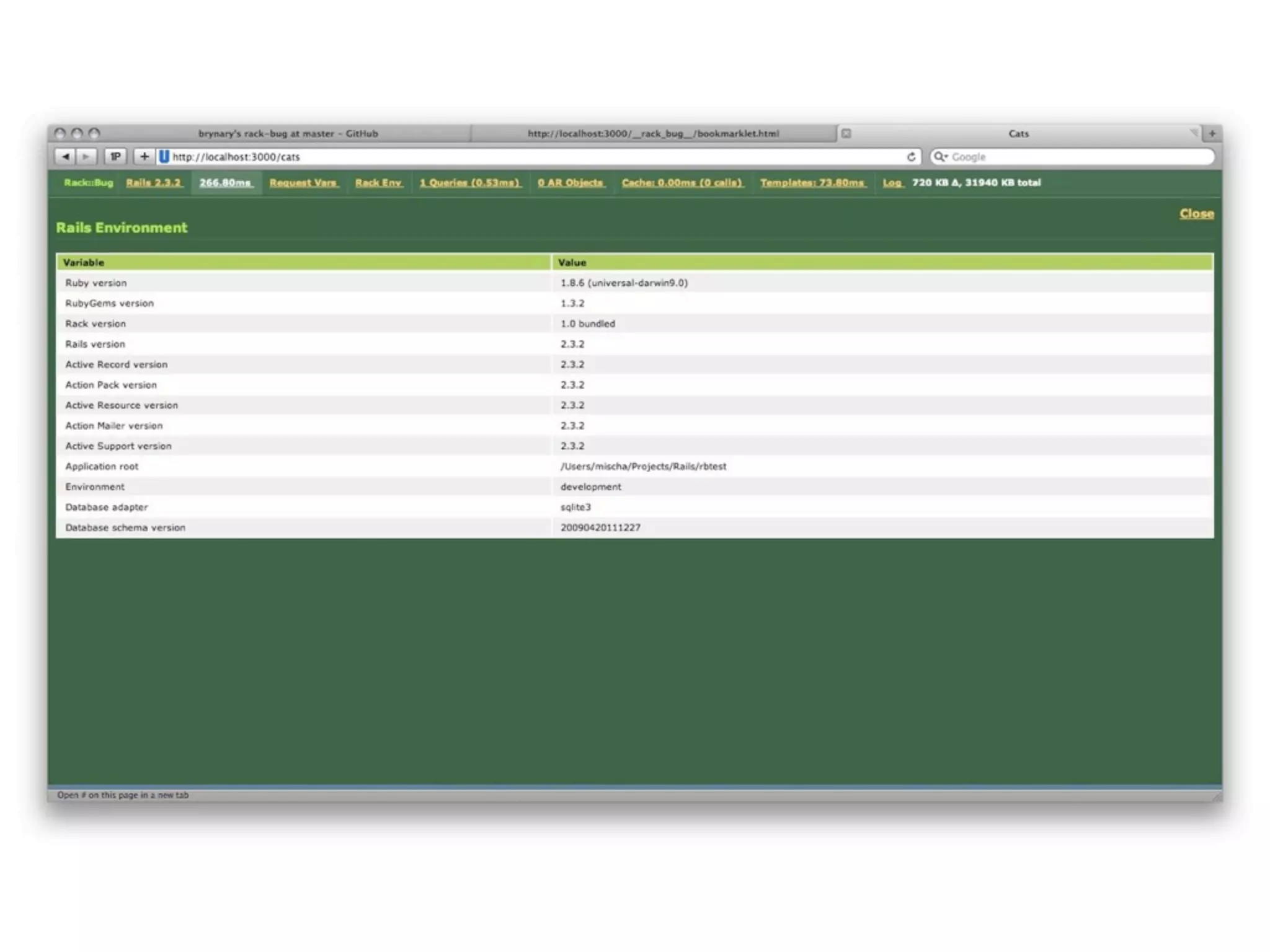Open the Request Vars panel
The image size is (1270, 952).
click(304, 183)
